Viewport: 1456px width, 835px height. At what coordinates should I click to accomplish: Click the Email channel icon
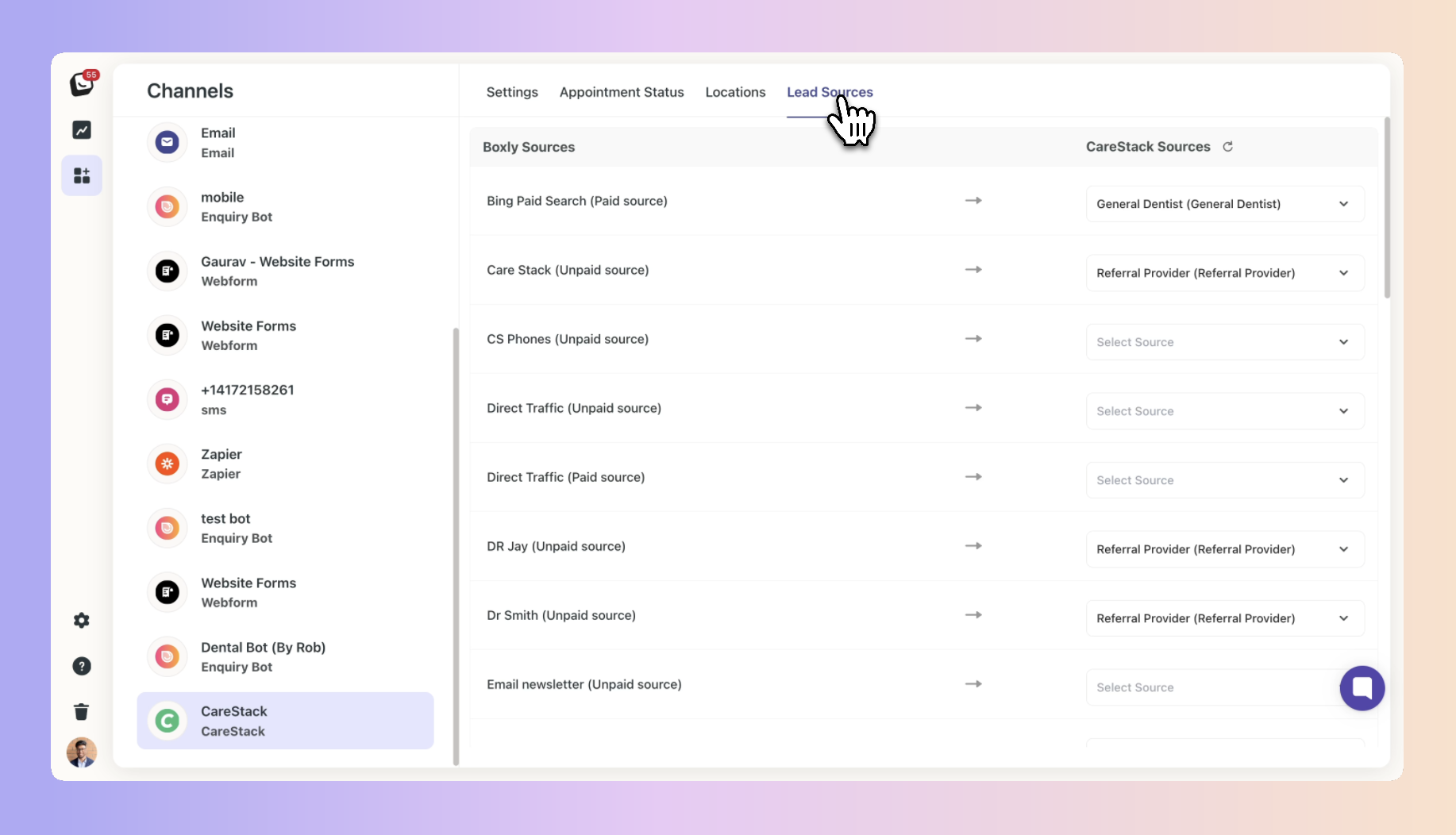[167, 143]
